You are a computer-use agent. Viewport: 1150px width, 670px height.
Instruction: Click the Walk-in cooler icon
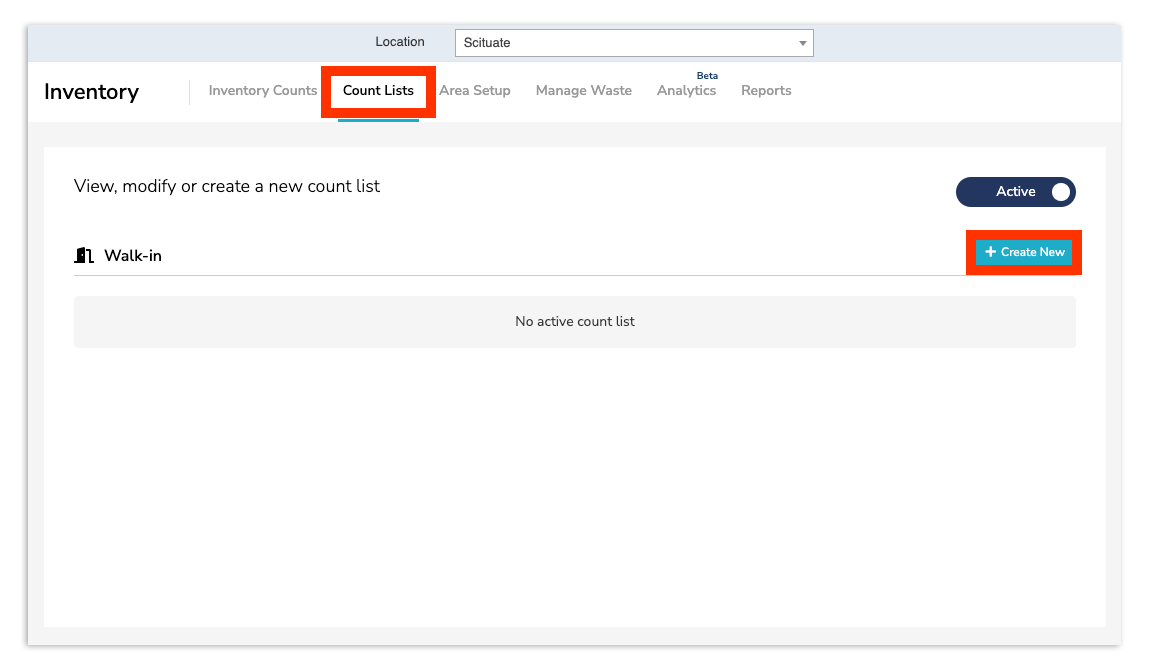[x=83, y=255]
